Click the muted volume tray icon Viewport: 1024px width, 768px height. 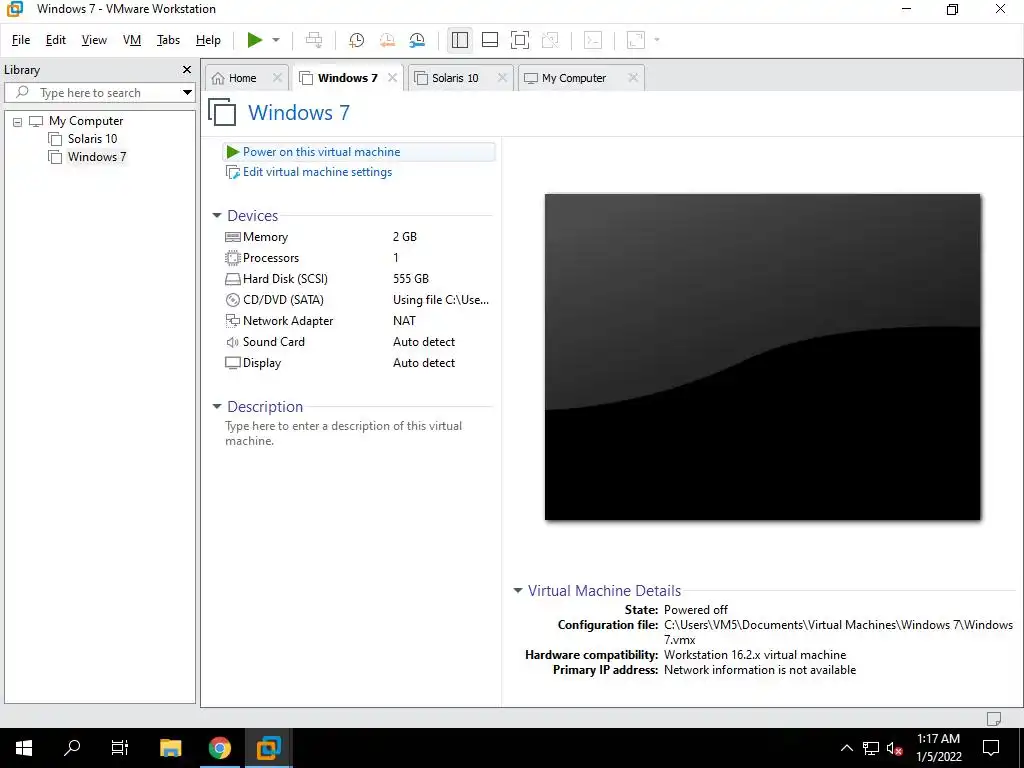click(x=894, y=748)
